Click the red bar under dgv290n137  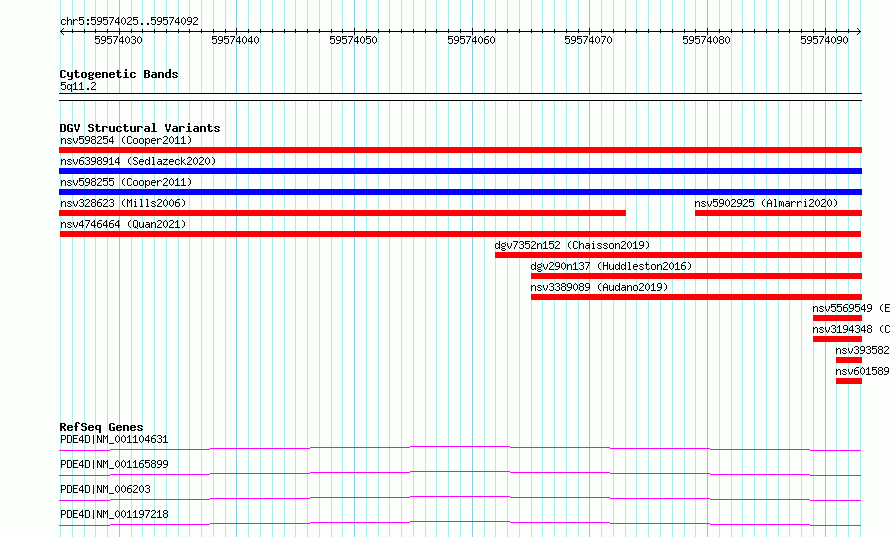click(696, 276)
